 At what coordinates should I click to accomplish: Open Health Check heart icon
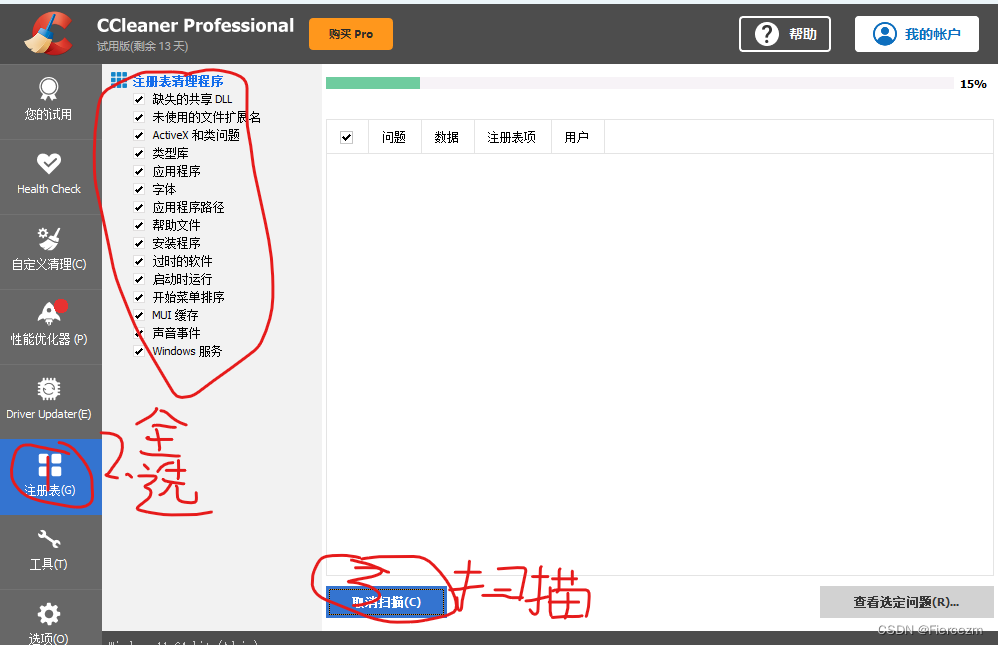[x=48, y=164]
